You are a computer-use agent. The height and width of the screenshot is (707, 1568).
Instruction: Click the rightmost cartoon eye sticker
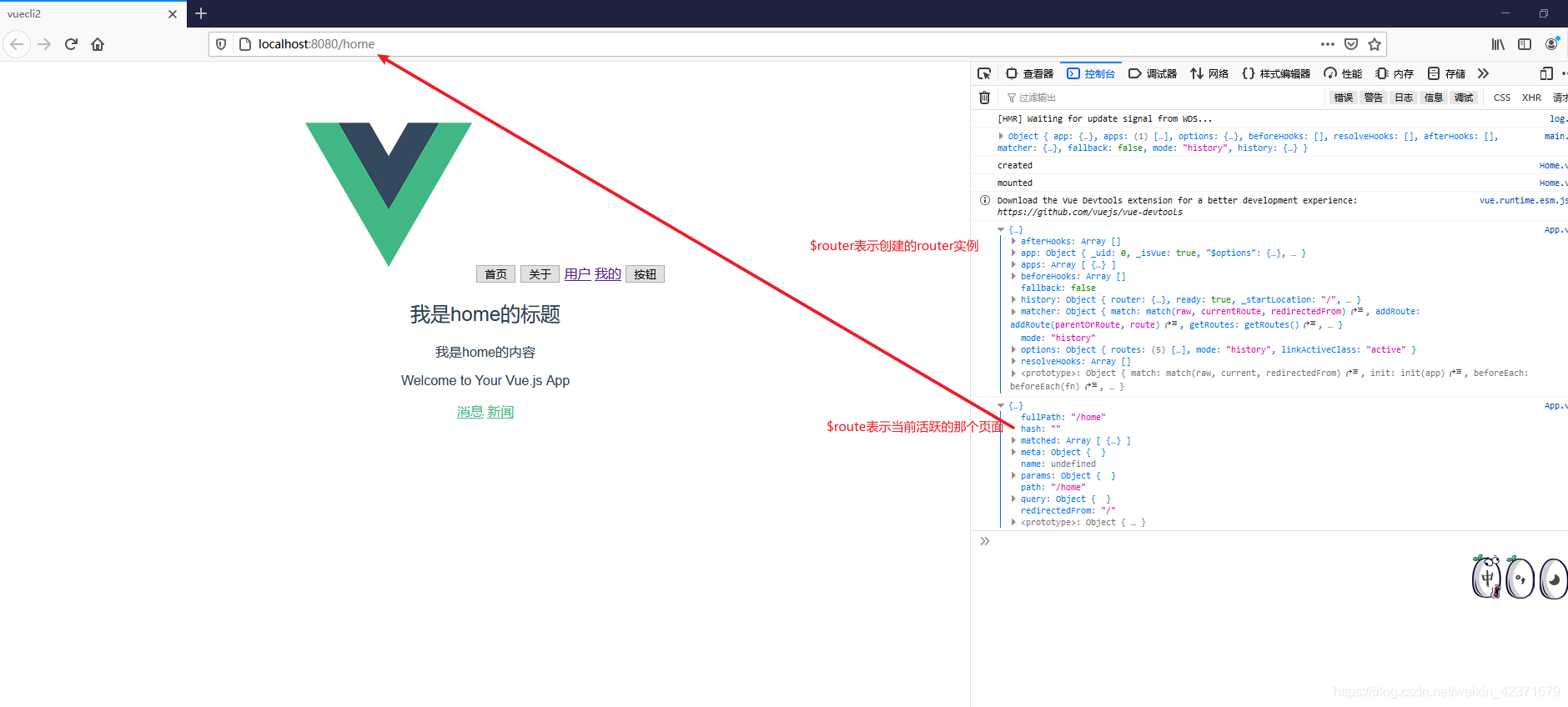pos(1554,579)
